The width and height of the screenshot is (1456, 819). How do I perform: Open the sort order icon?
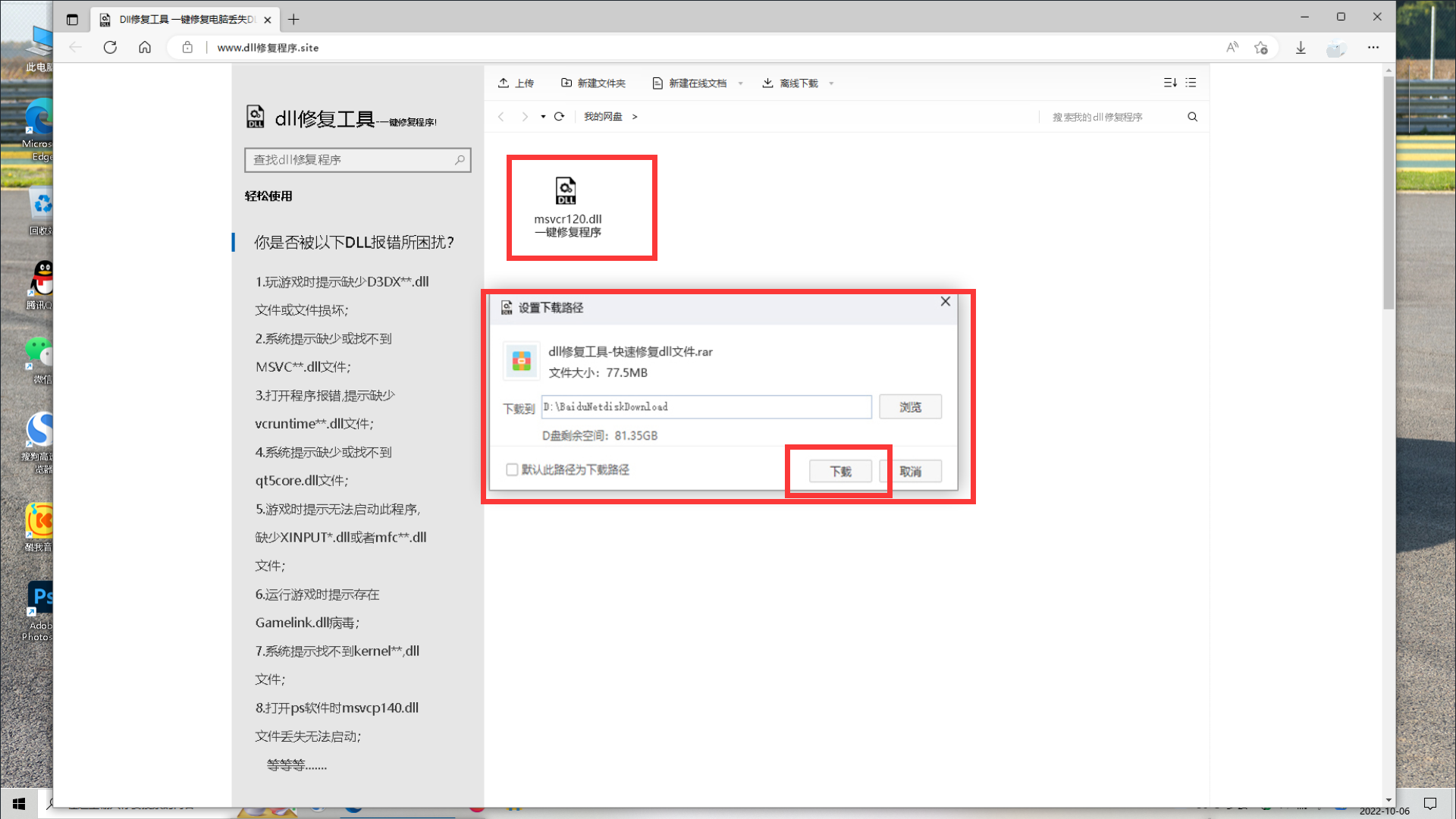[1170, 83]
